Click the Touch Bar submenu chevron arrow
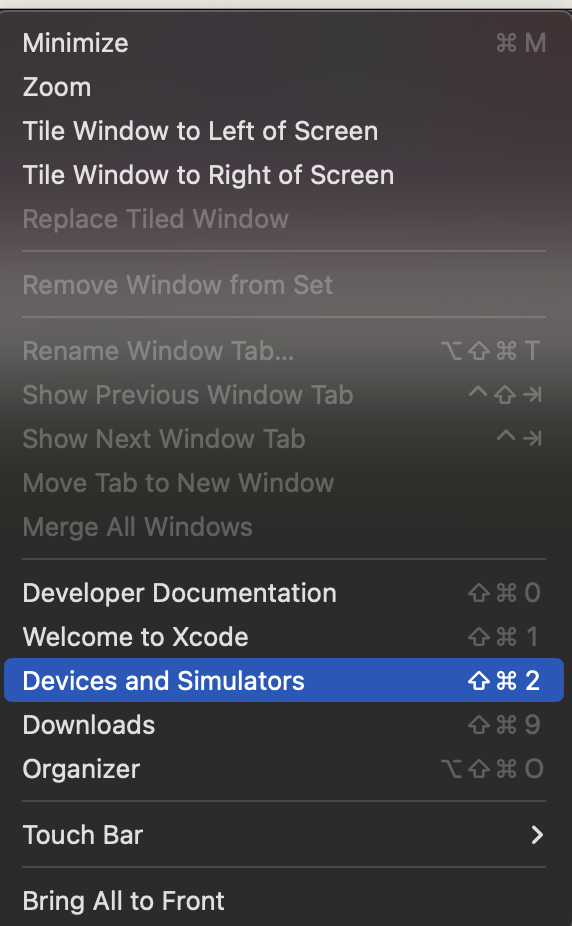 click(x=537, y=835)
